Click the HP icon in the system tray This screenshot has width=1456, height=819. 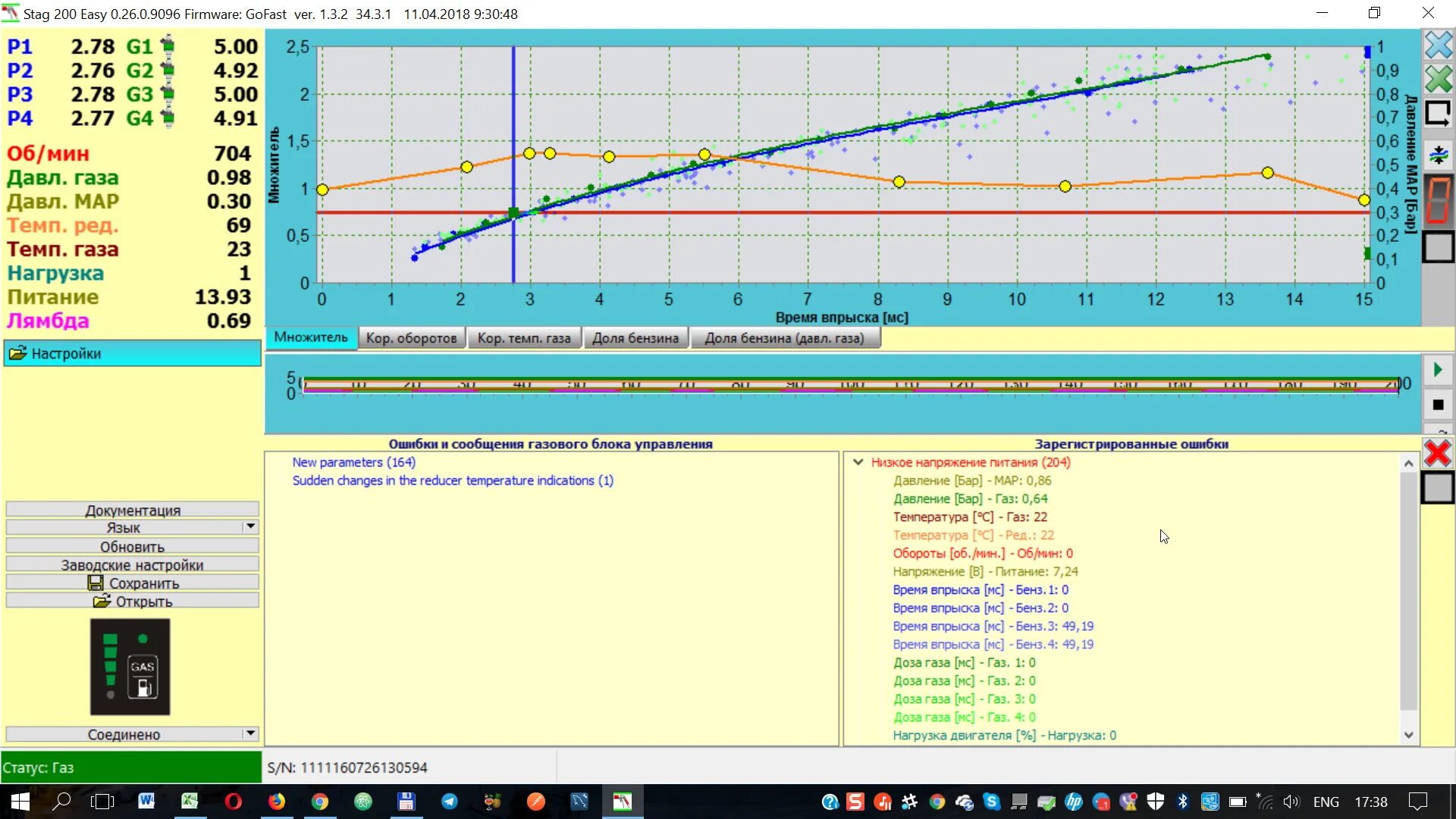1074,802
